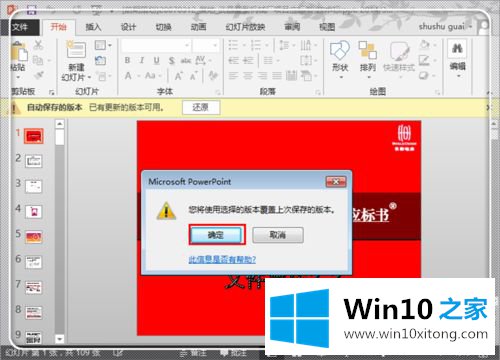Screen dimensions: 500x360
Task: Select slide 7 thumbnail
Action: tap(34, 287)
